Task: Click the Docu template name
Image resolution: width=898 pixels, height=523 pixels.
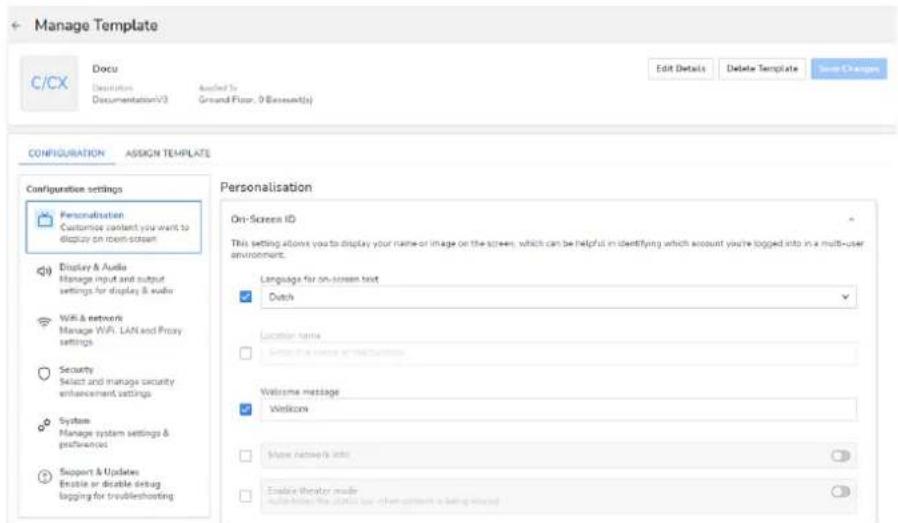Action: point(105,69)
